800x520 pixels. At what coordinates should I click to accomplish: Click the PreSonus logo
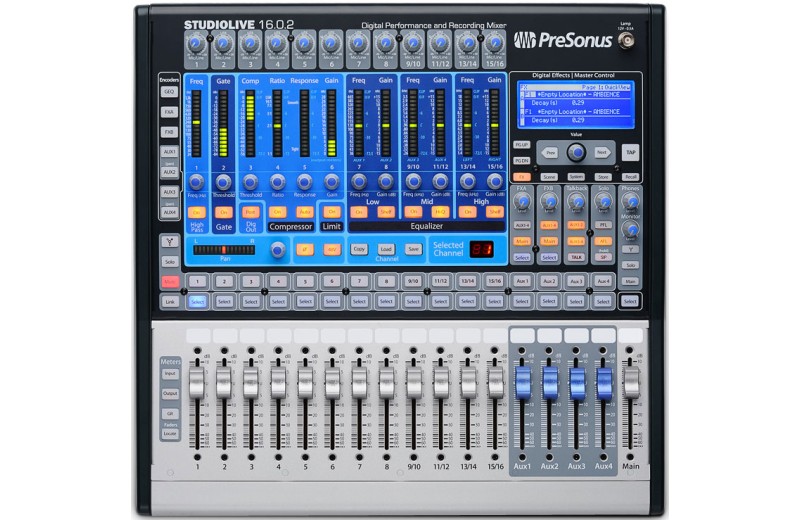[563, 40]
